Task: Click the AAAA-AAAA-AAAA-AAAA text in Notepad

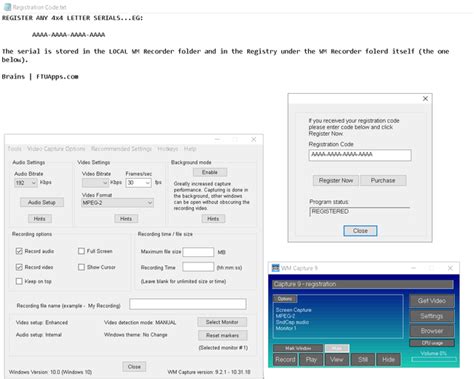Action: [69, 35]
